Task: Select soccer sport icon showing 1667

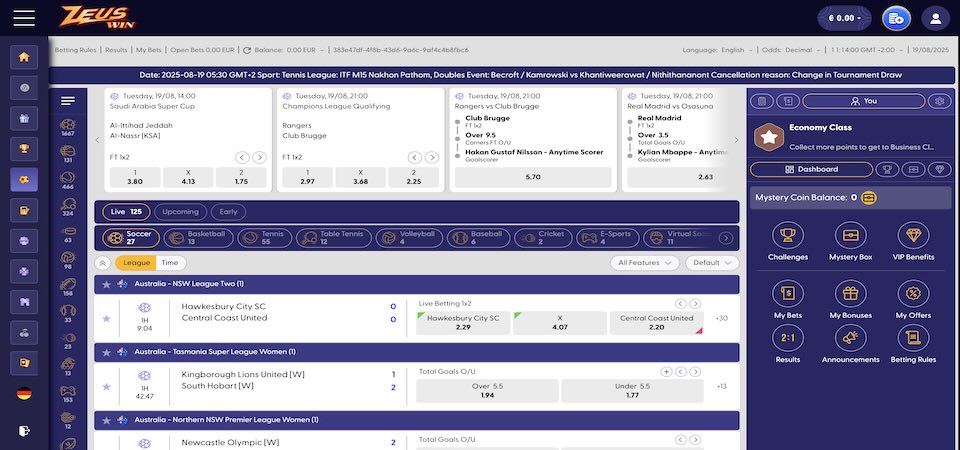Action: tap(68, 127)
